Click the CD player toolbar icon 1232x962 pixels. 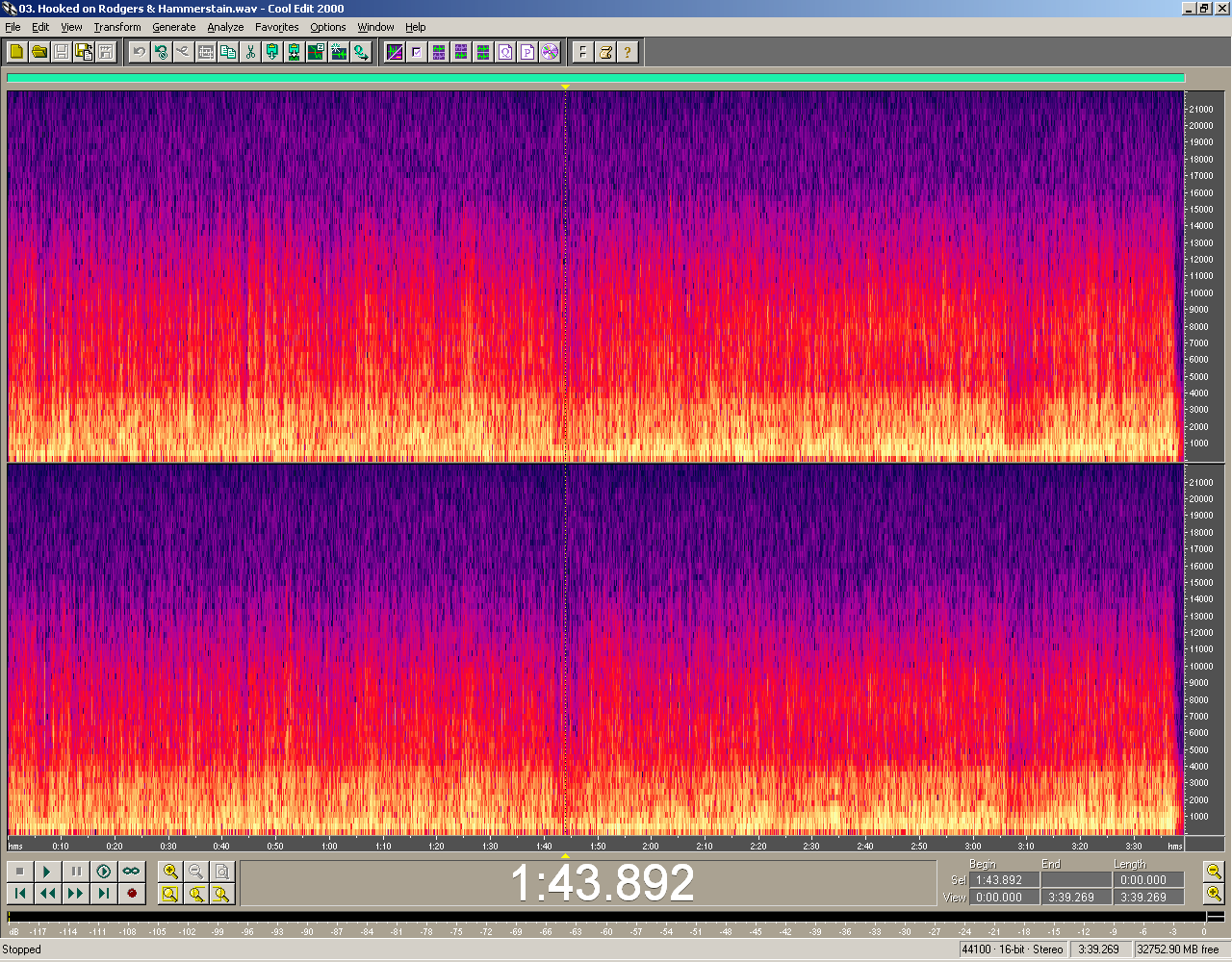pyautogui.click(x=550, y=52)
